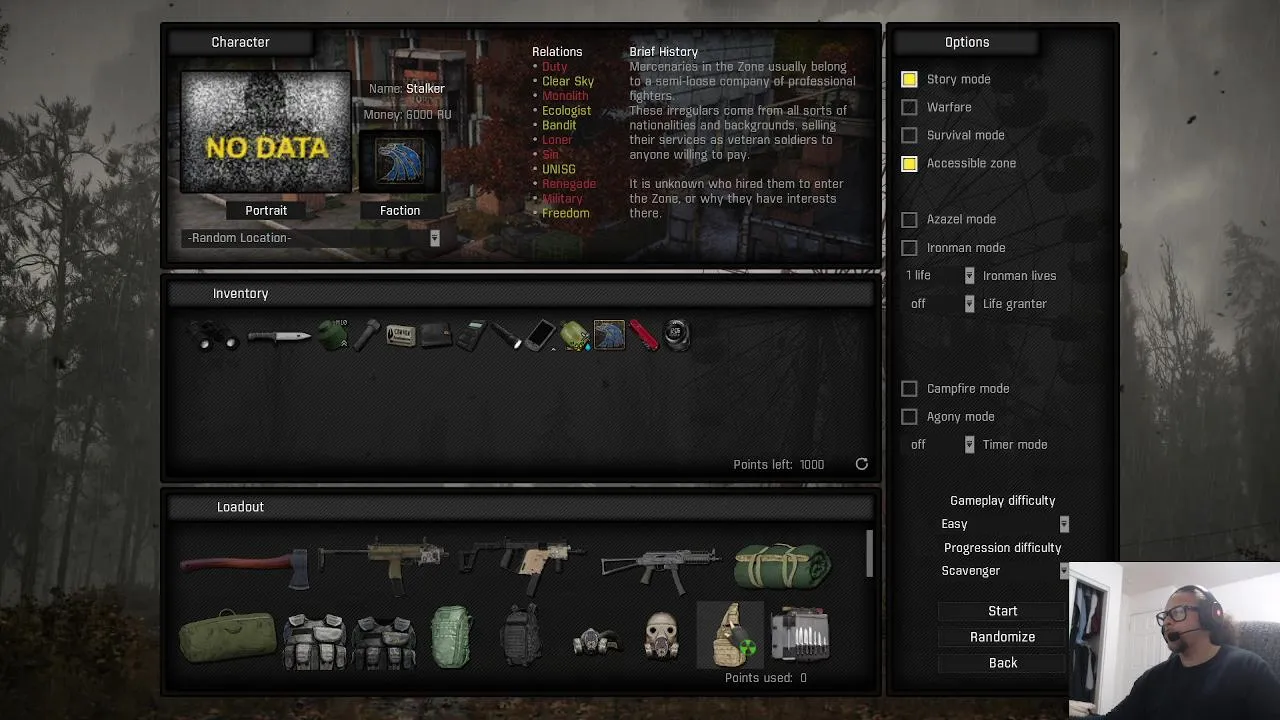
Task: Uncheck the Accessible zone option
Action: pyautogui.click(x=909, y=163)
